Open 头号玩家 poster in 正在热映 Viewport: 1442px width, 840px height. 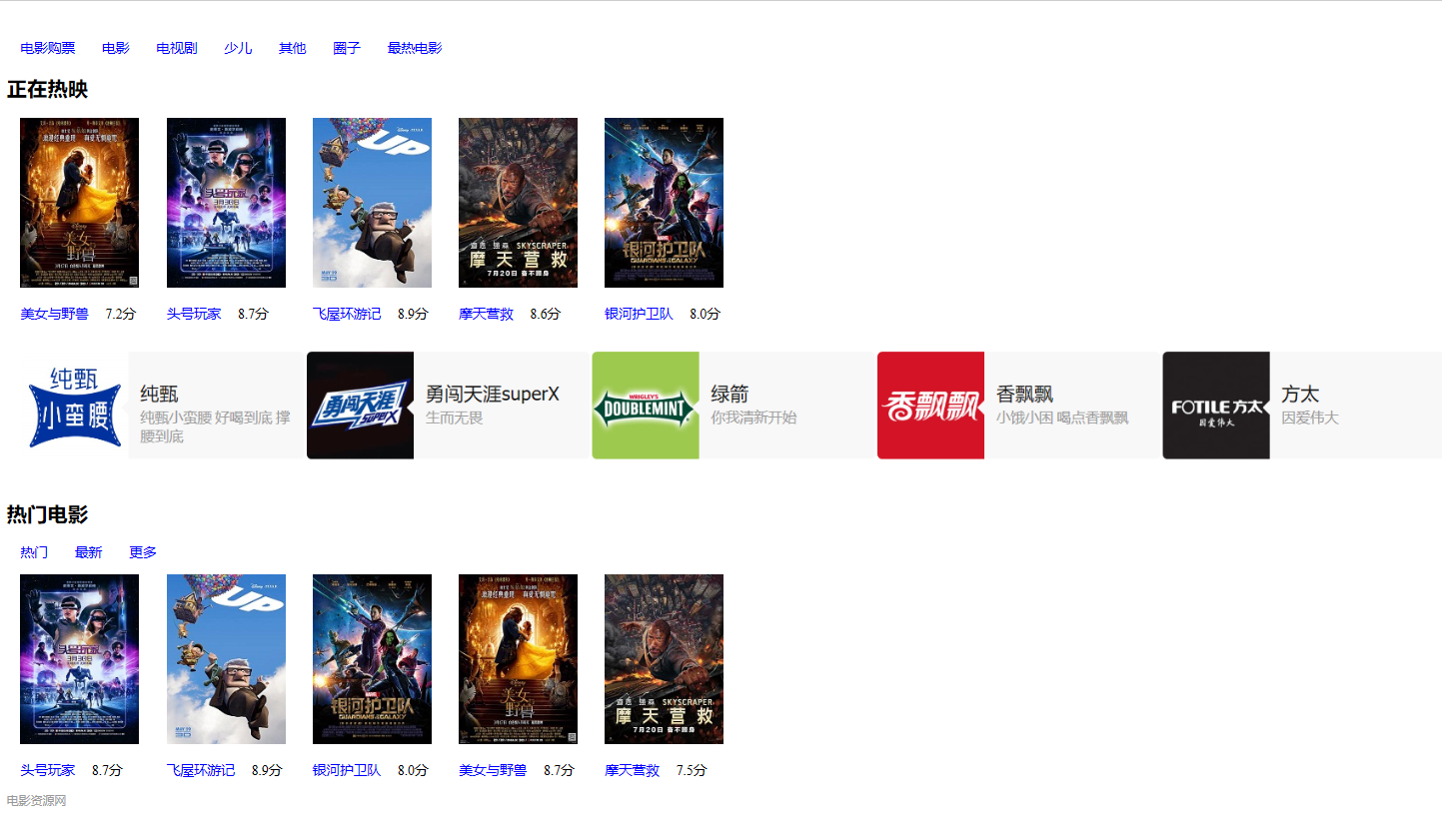[x=226, y=203]
